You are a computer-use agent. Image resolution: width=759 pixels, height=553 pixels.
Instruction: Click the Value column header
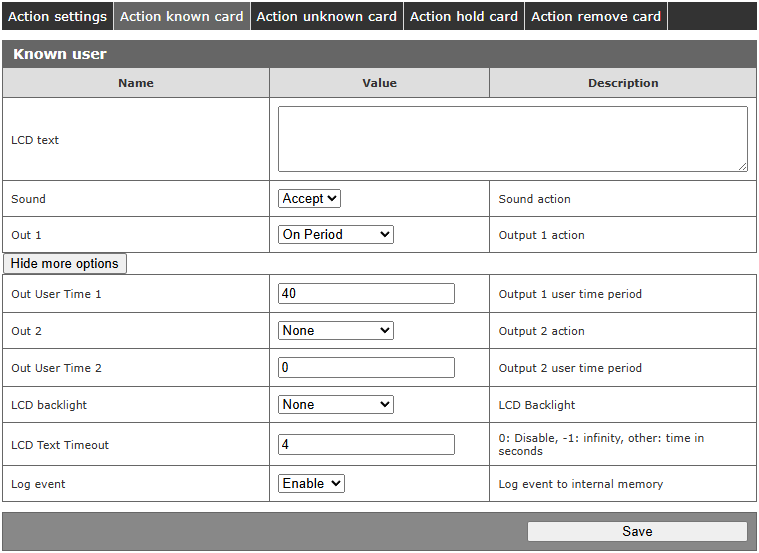(x=379, y=83)
